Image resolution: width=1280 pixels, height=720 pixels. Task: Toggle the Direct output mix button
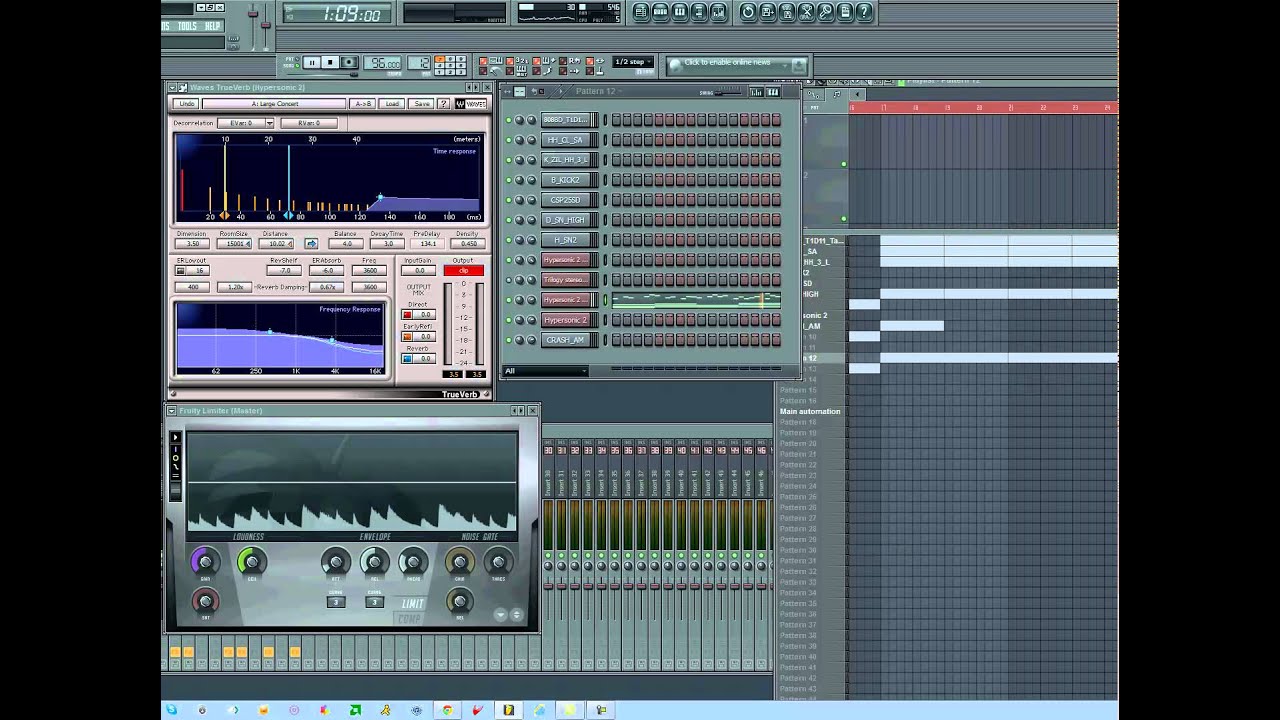pos(407,315)
